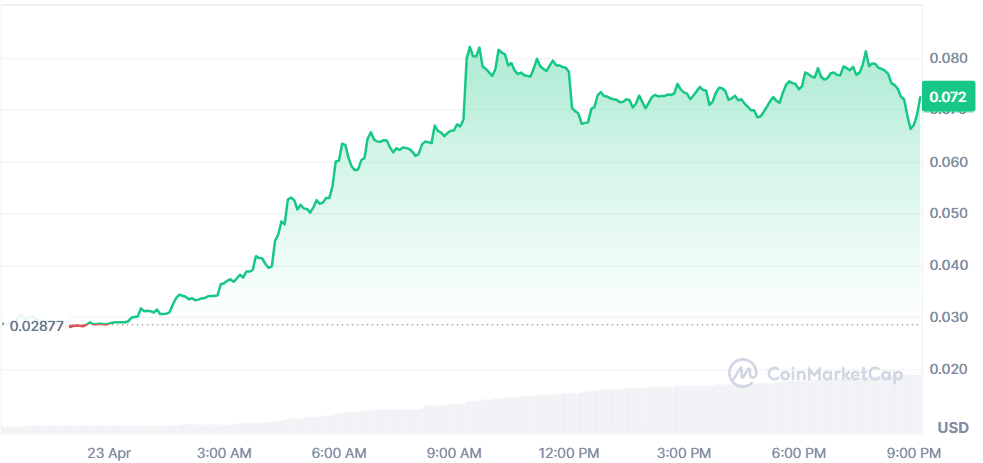Click the USD currency label

pyautogui.click(x=953, y=428)
